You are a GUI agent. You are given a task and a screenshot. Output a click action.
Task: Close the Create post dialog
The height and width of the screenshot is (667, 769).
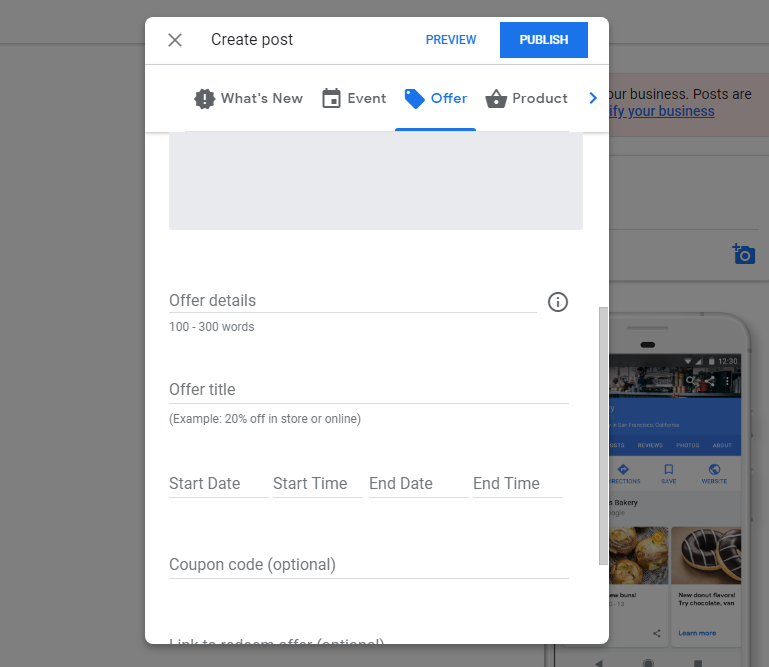coord(175,40)
